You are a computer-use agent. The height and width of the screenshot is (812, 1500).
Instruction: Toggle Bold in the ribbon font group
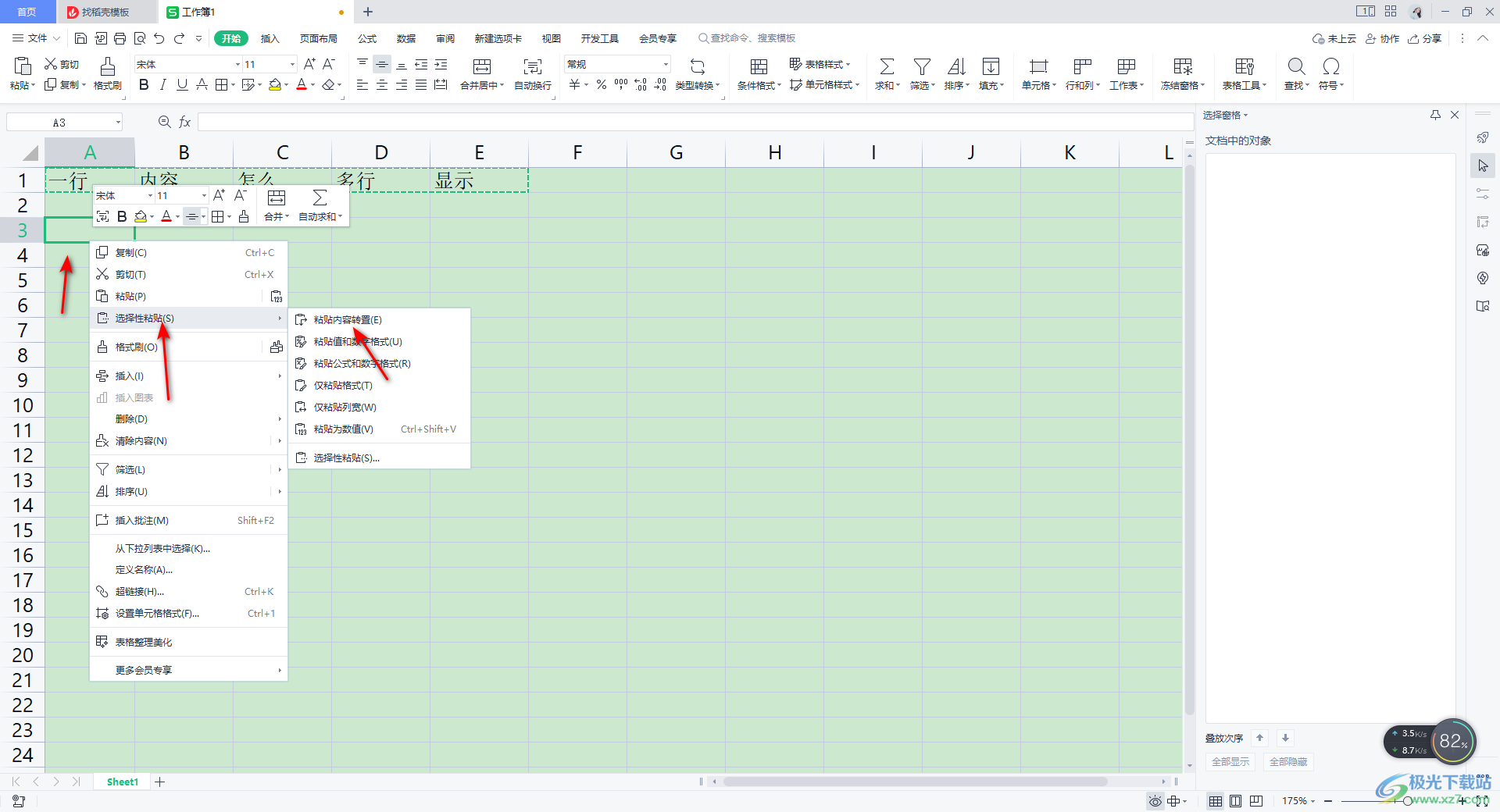pyautogui.click(x=144, y=84)
